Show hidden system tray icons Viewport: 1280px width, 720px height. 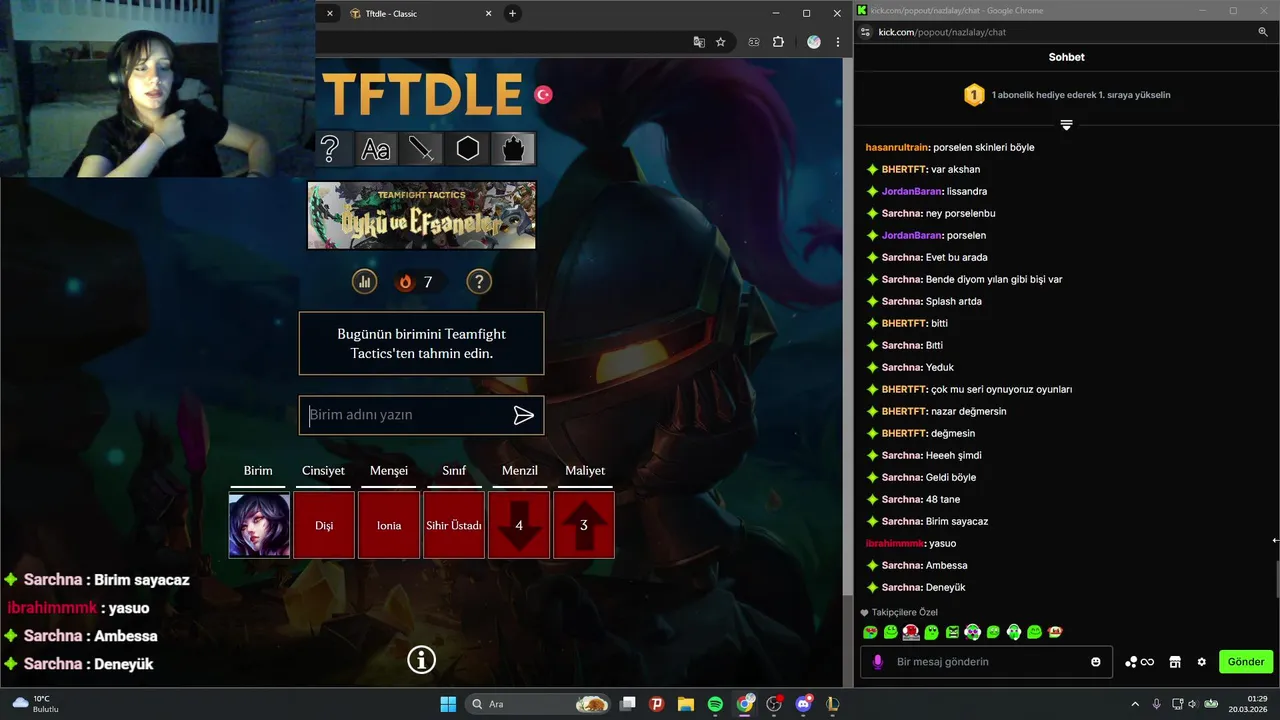click(x=1134, y=704)
